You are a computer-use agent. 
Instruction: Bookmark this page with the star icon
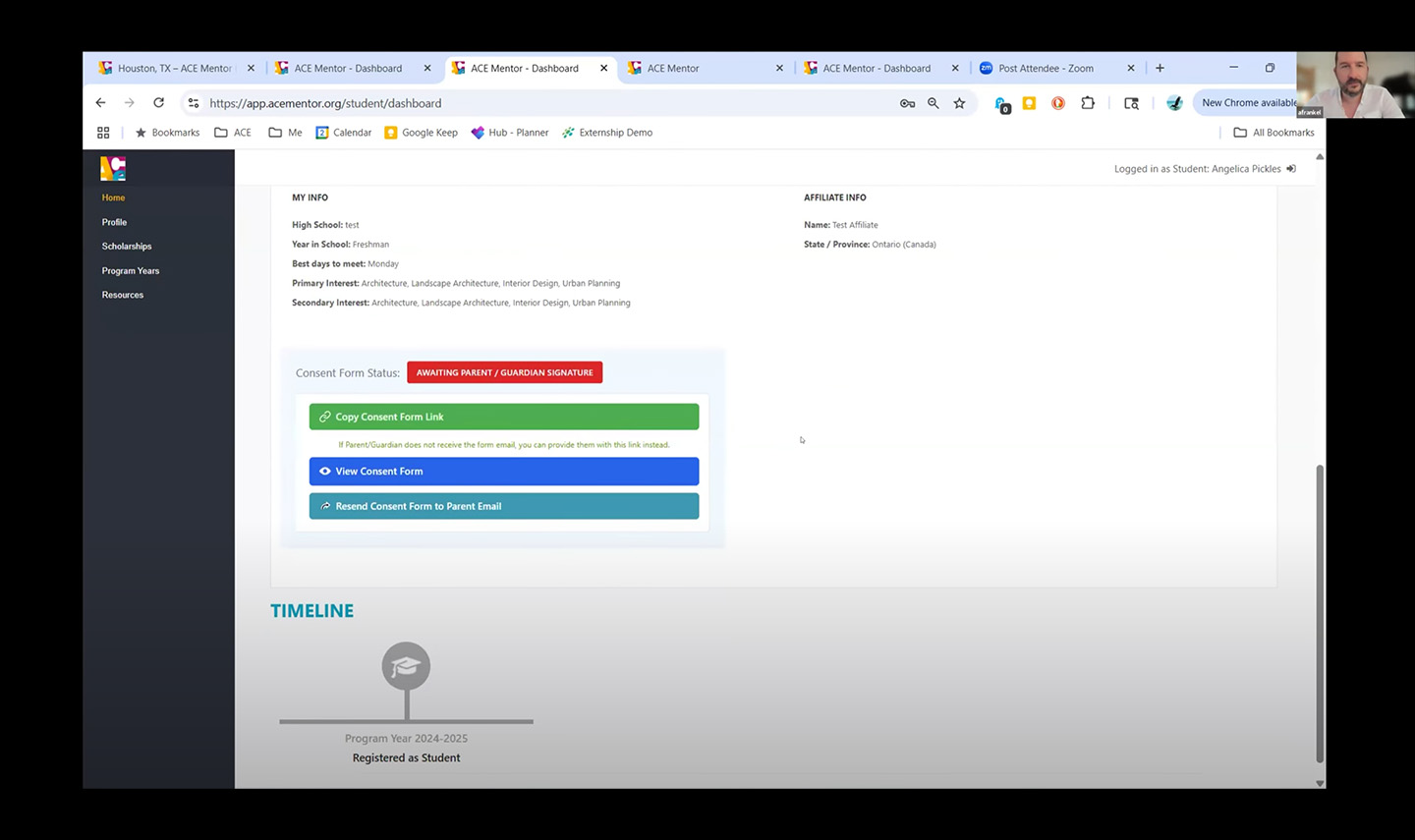(x=959, y=103)
